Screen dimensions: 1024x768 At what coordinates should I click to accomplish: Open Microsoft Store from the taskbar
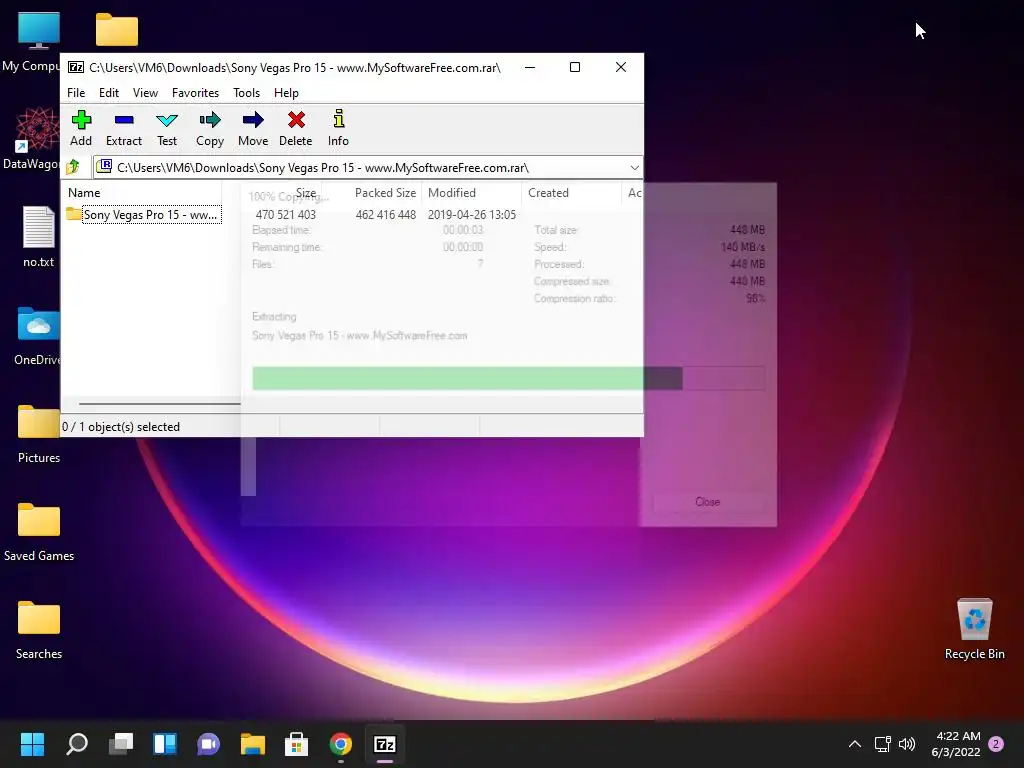(x=296, y=744)
